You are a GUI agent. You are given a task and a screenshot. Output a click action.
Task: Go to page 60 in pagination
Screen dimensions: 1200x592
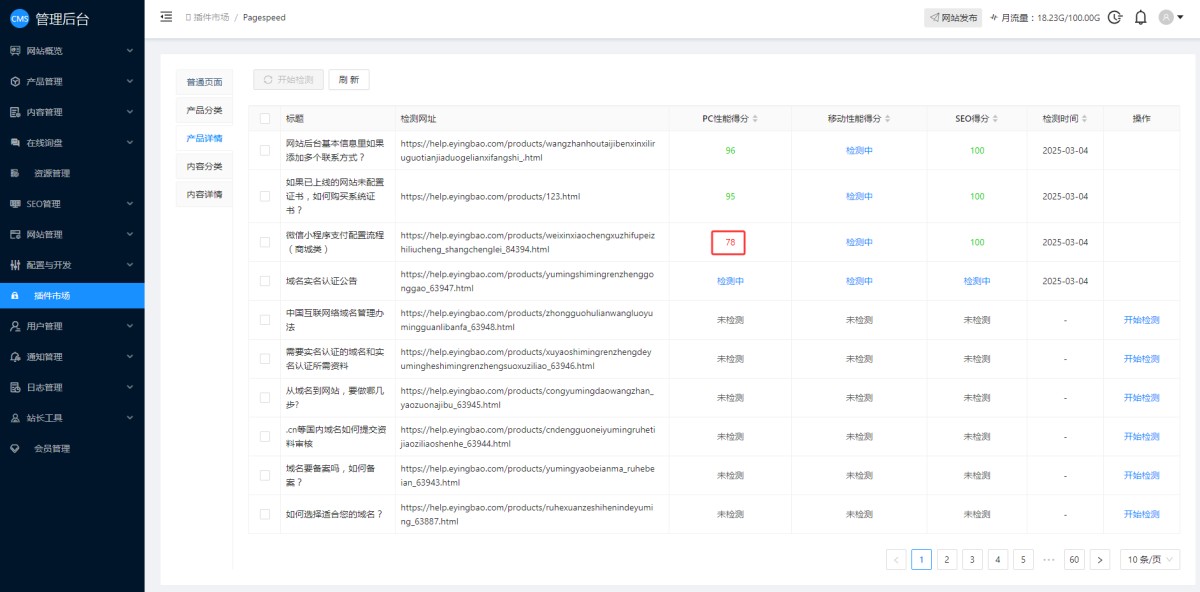(1074, 559)
